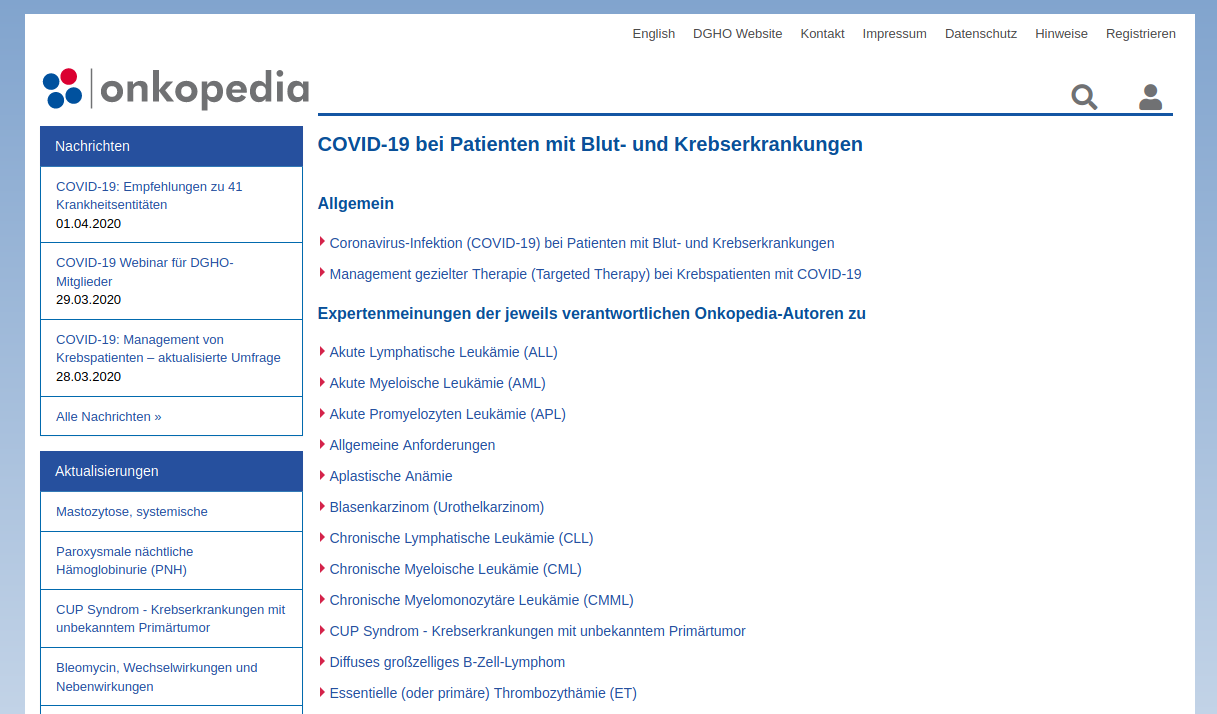This screenshot has width=1217, height=714.
Task: Open Blasenkarzinom (Urothelkarzinom) link
Action: (x=437, y=507)
